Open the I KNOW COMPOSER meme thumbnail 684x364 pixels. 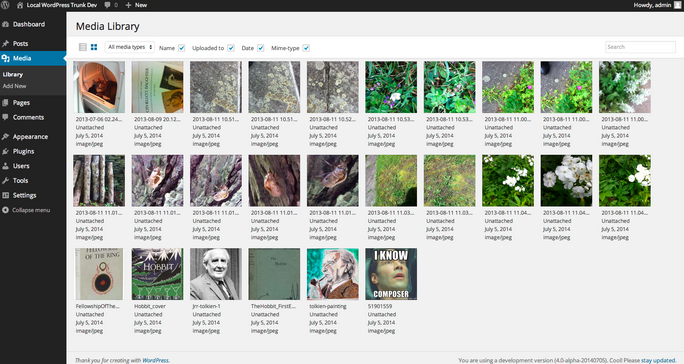pos(391,274)
